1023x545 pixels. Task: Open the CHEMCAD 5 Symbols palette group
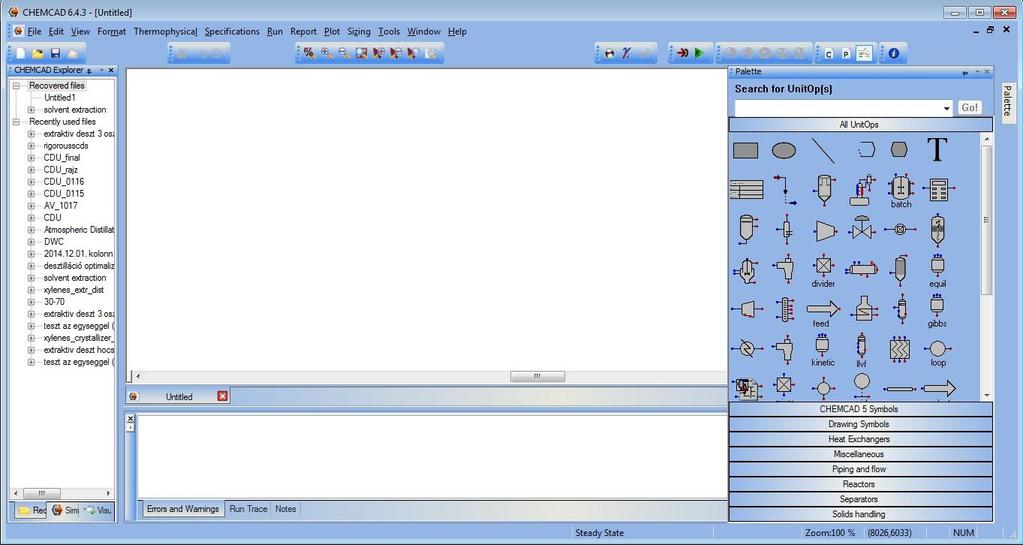click(x=859, y=409)
